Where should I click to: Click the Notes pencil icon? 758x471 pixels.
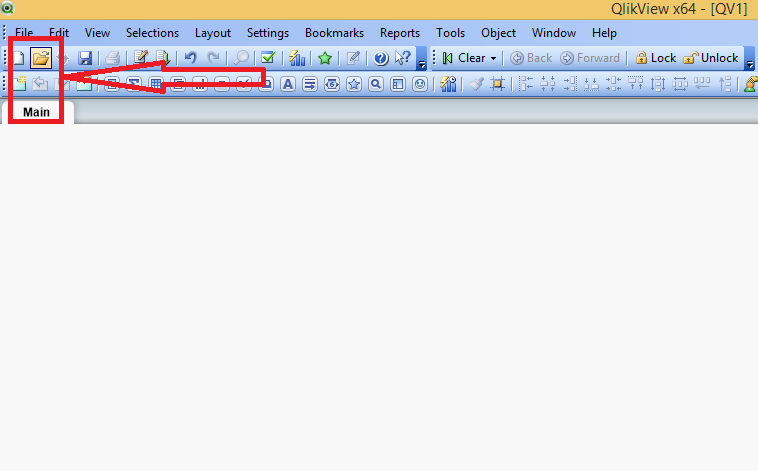(353, 59)
